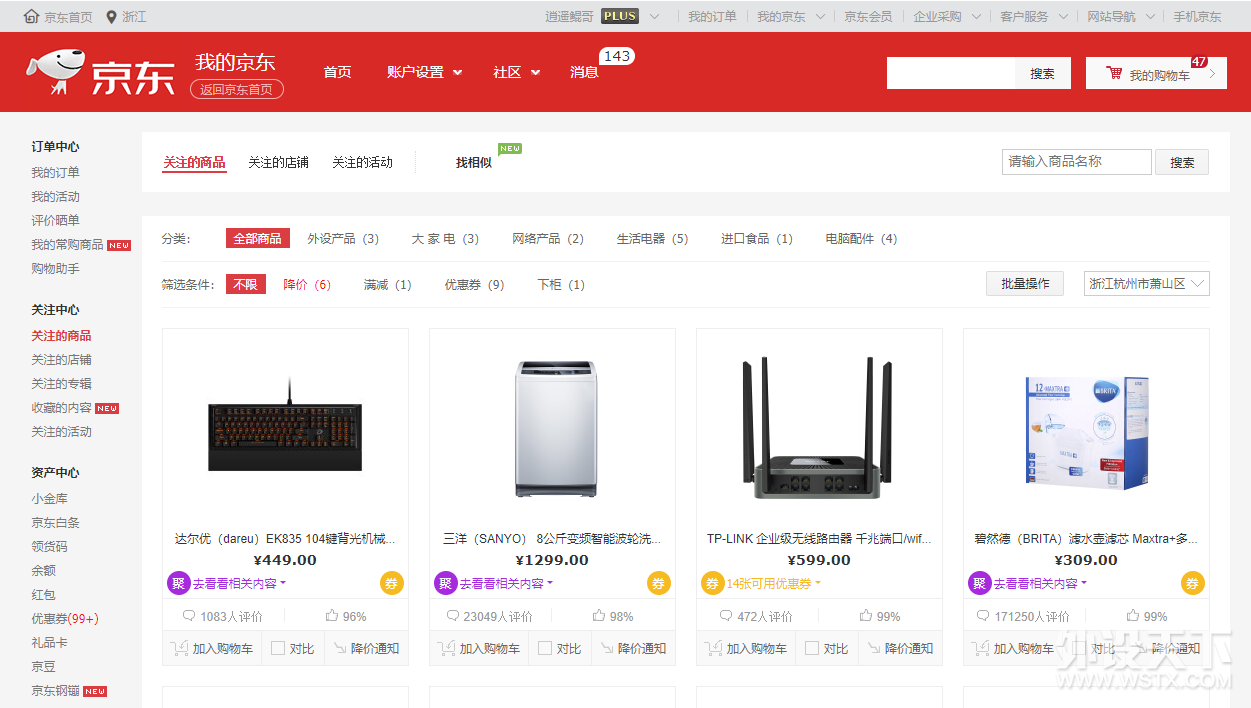Click the cart icon in SANYO 加入购物车
The image size is (1251, 708).
[447, 648]
